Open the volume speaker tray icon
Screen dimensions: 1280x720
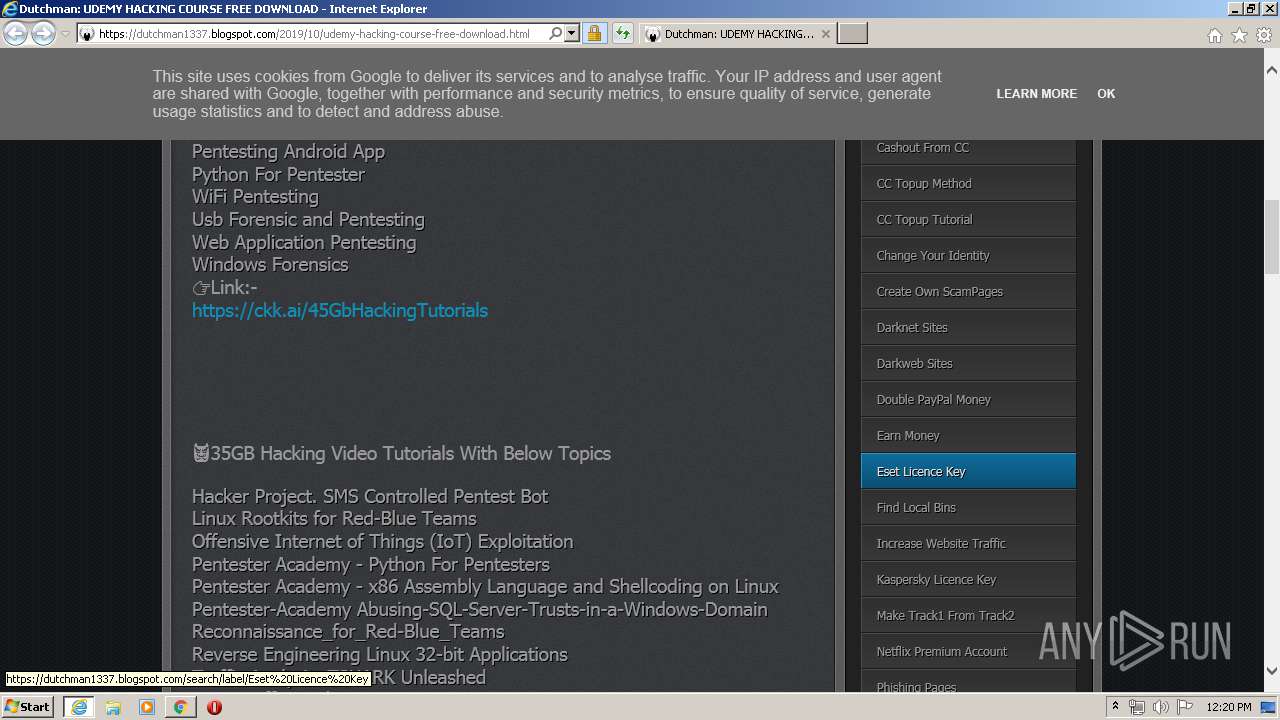1160,707
